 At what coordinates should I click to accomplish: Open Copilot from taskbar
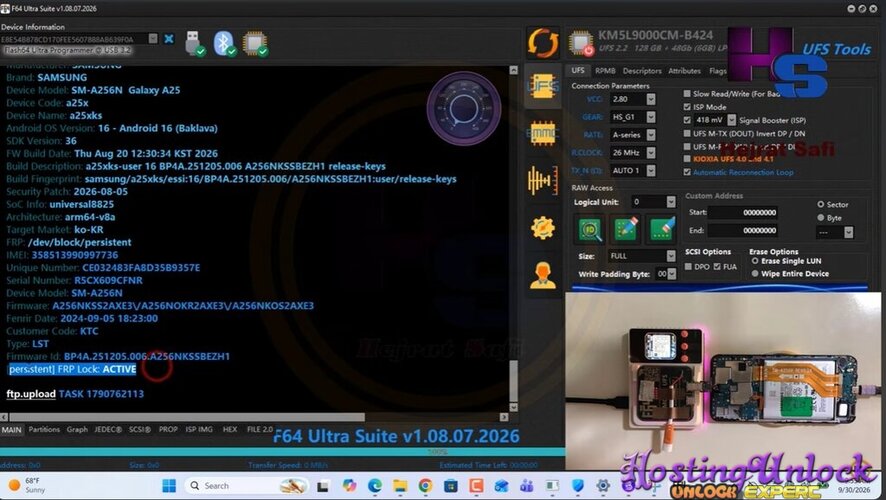click(349, 485)
